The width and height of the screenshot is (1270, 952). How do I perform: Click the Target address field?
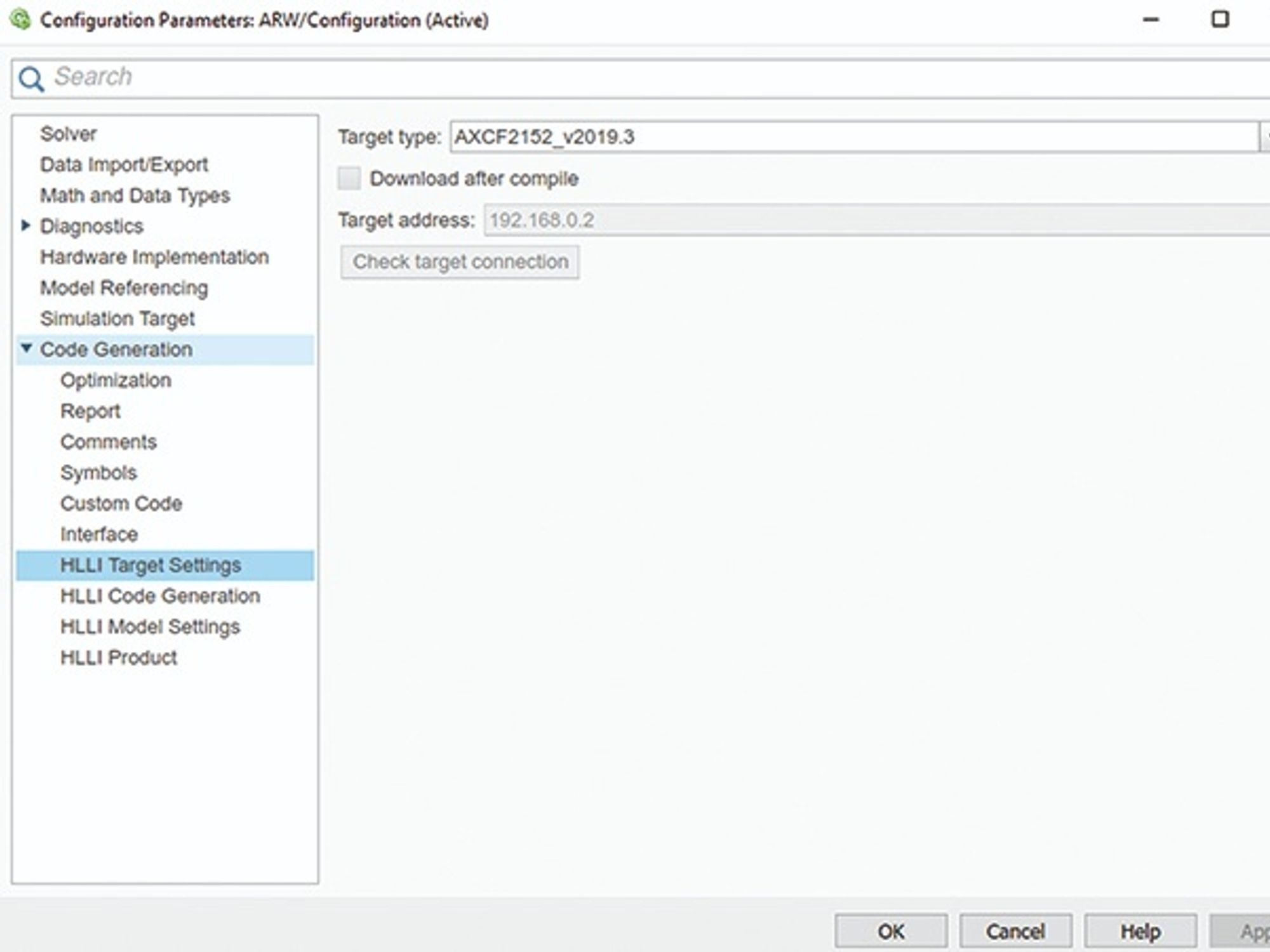(x=876, y=220)
